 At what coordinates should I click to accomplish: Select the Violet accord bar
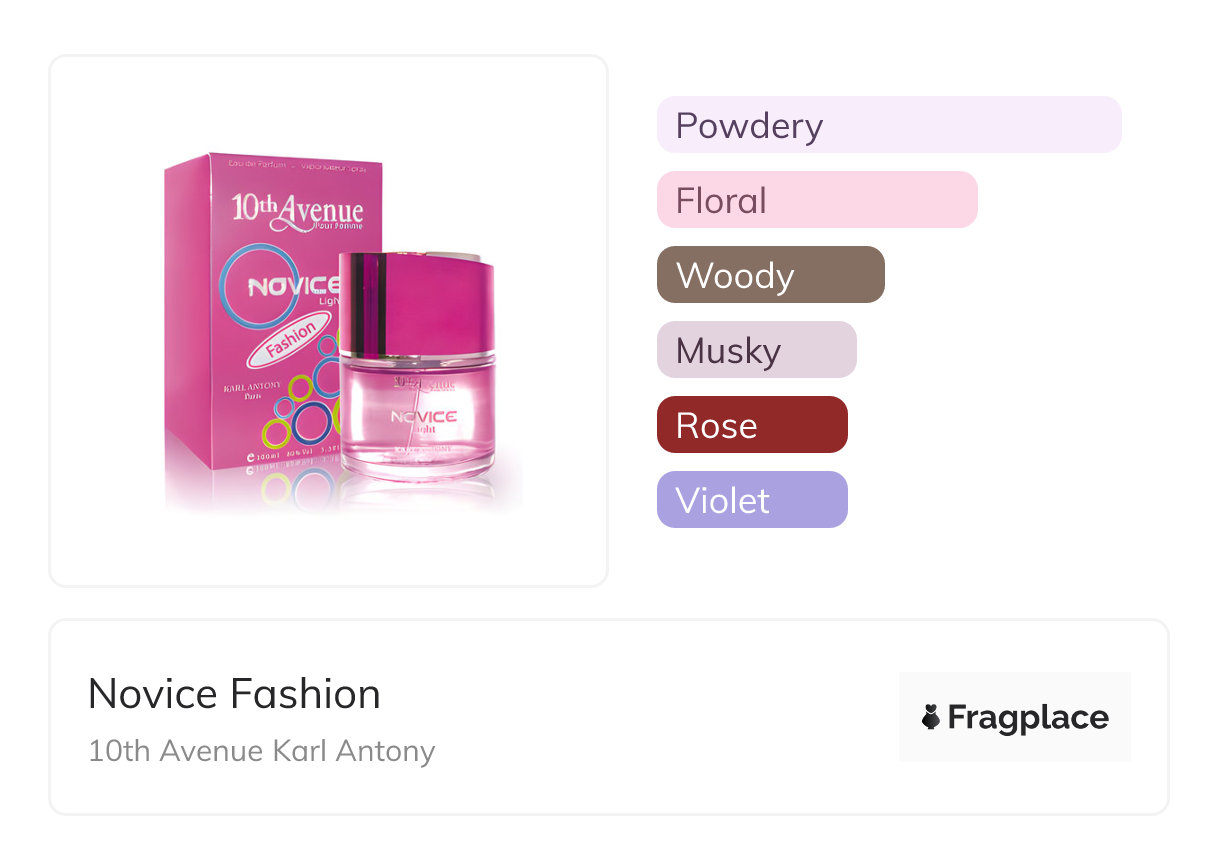coord(751,500)
